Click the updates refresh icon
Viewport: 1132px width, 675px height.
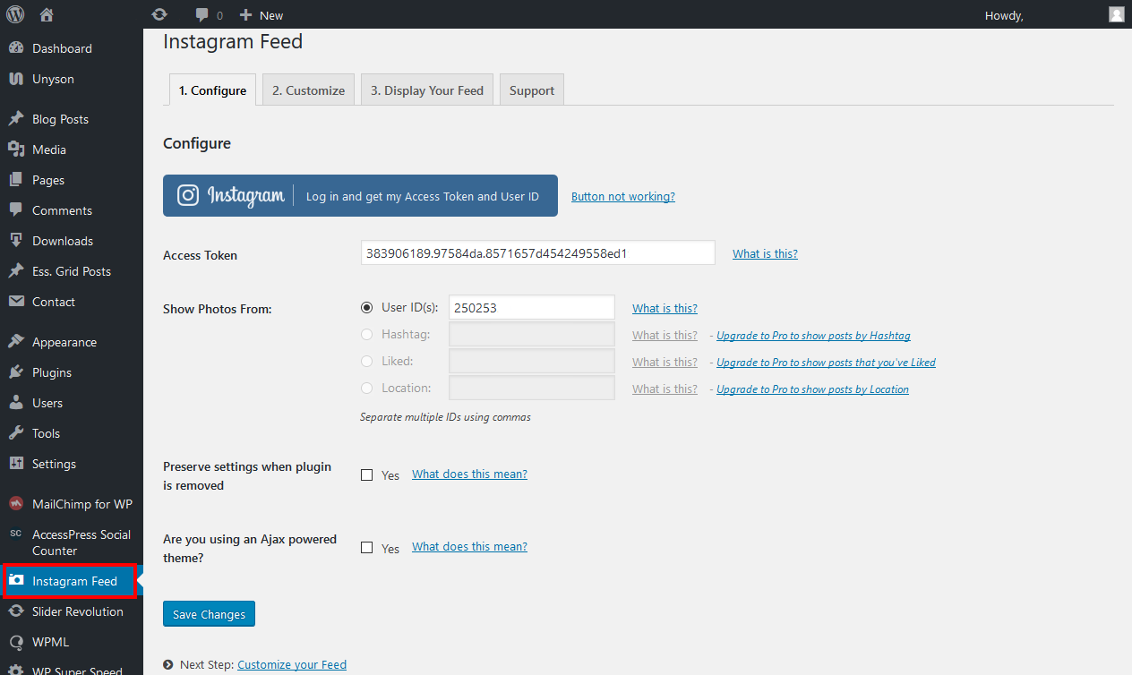tap(159, 15)
